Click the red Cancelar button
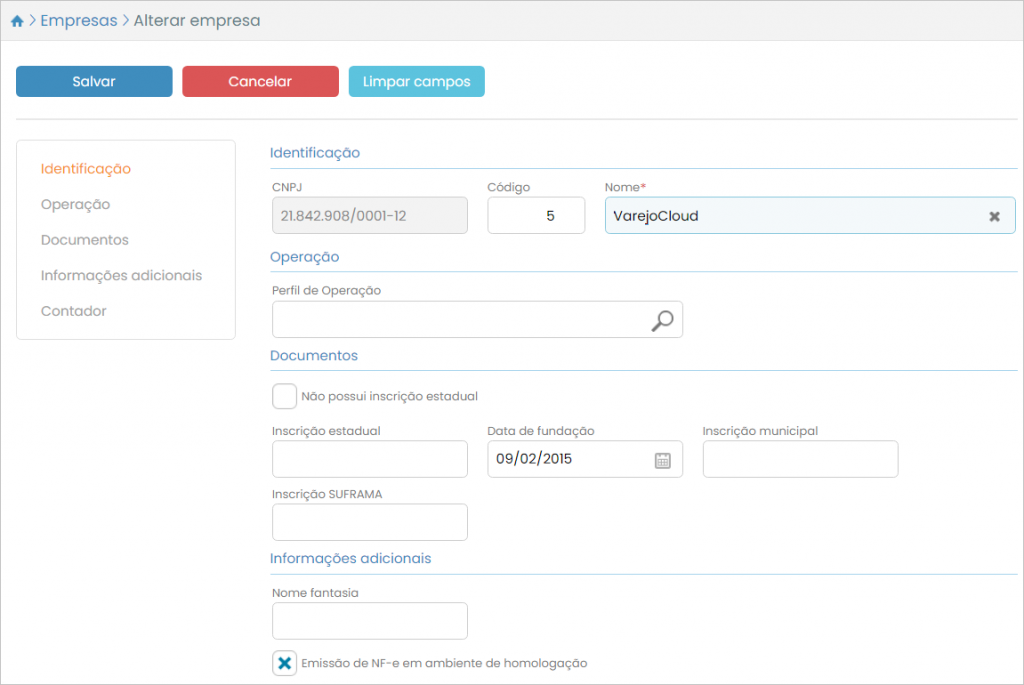The image size is (1024, 685). point(260,82)
